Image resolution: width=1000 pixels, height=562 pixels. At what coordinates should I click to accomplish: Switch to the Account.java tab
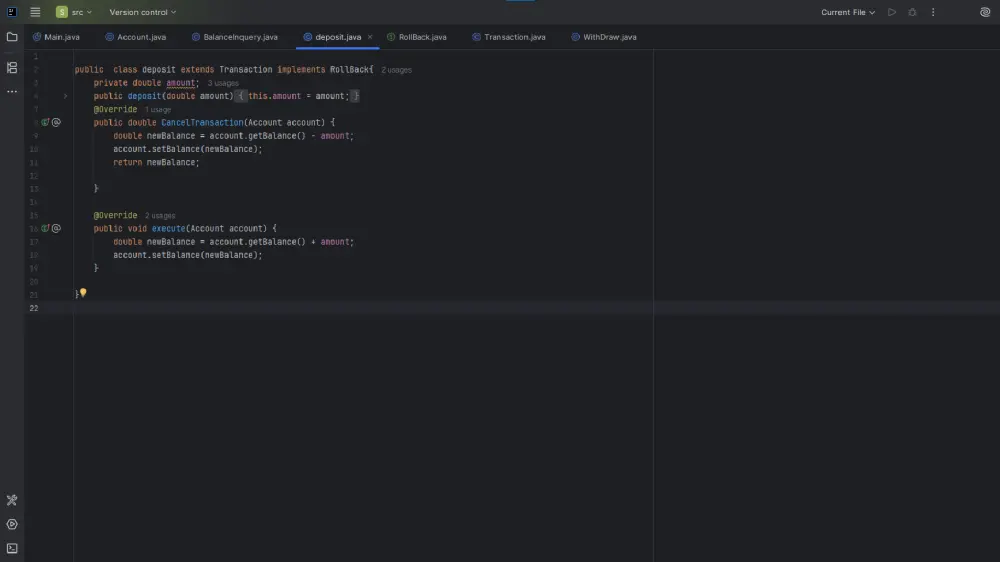pos(135,37)
